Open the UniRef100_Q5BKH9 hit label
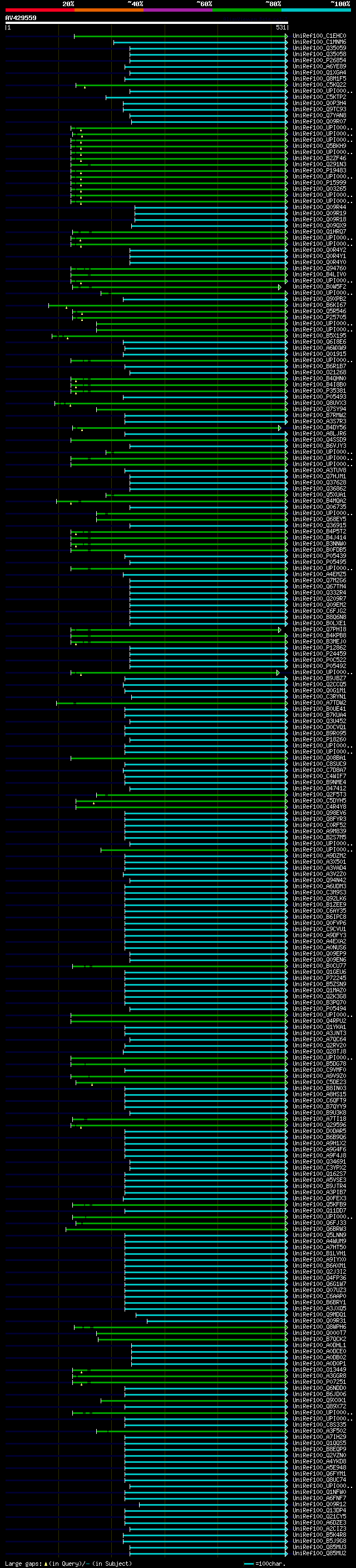The image size is (356, 1568). 319,146
